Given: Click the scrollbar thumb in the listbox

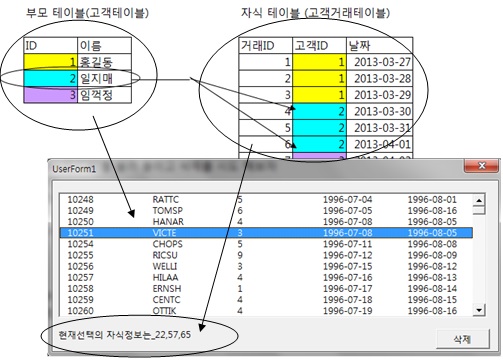Looking at the screenshot, I should click(x=479, y=210).
